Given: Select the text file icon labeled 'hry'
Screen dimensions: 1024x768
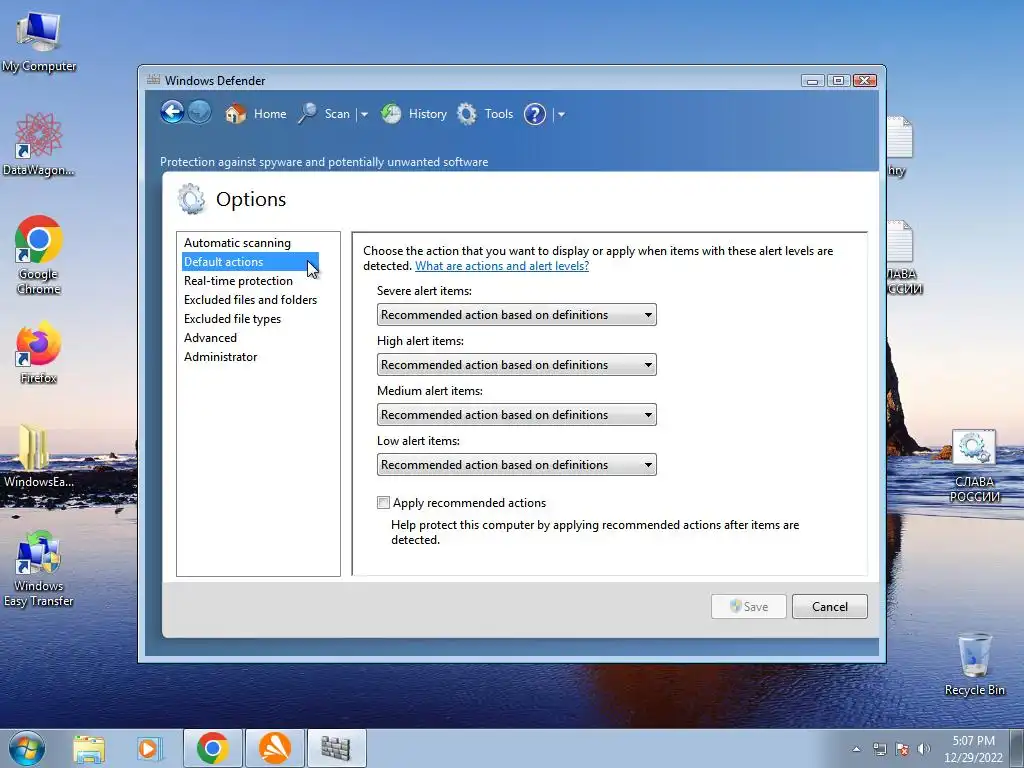Looking at the screenshot, I should point(899,146).
